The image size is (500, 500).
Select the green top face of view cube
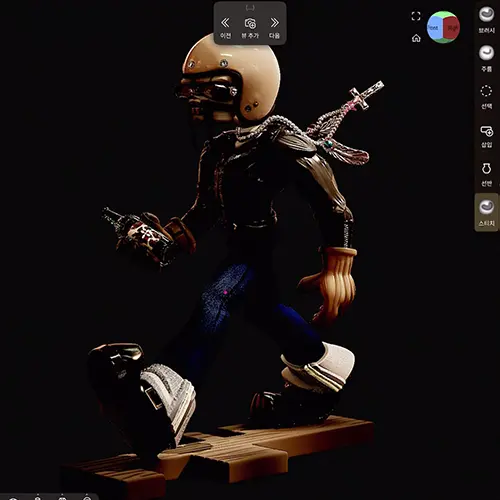click(x=444, y=14)
